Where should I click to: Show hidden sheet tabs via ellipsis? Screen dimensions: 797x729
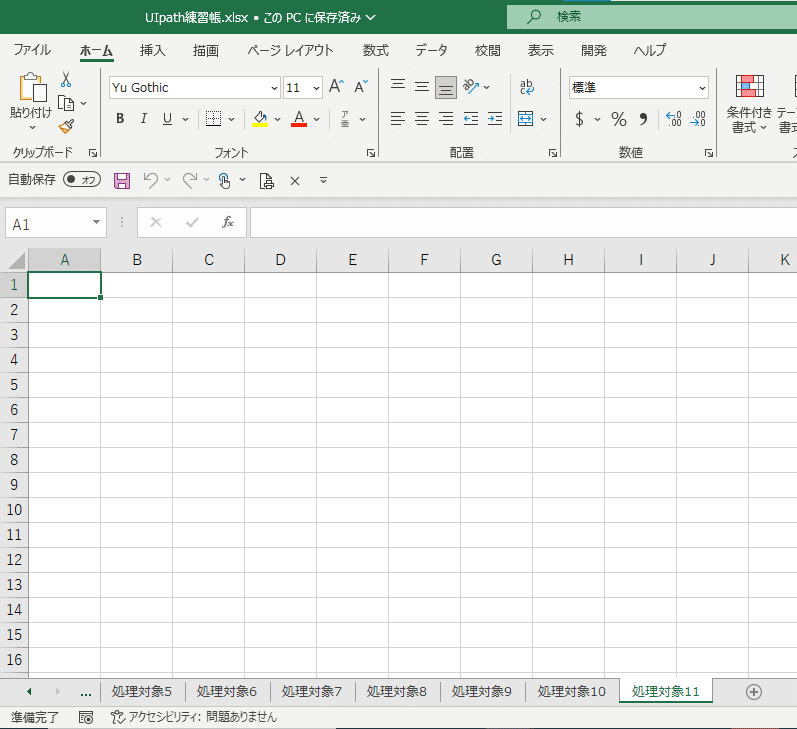(86, 692)
